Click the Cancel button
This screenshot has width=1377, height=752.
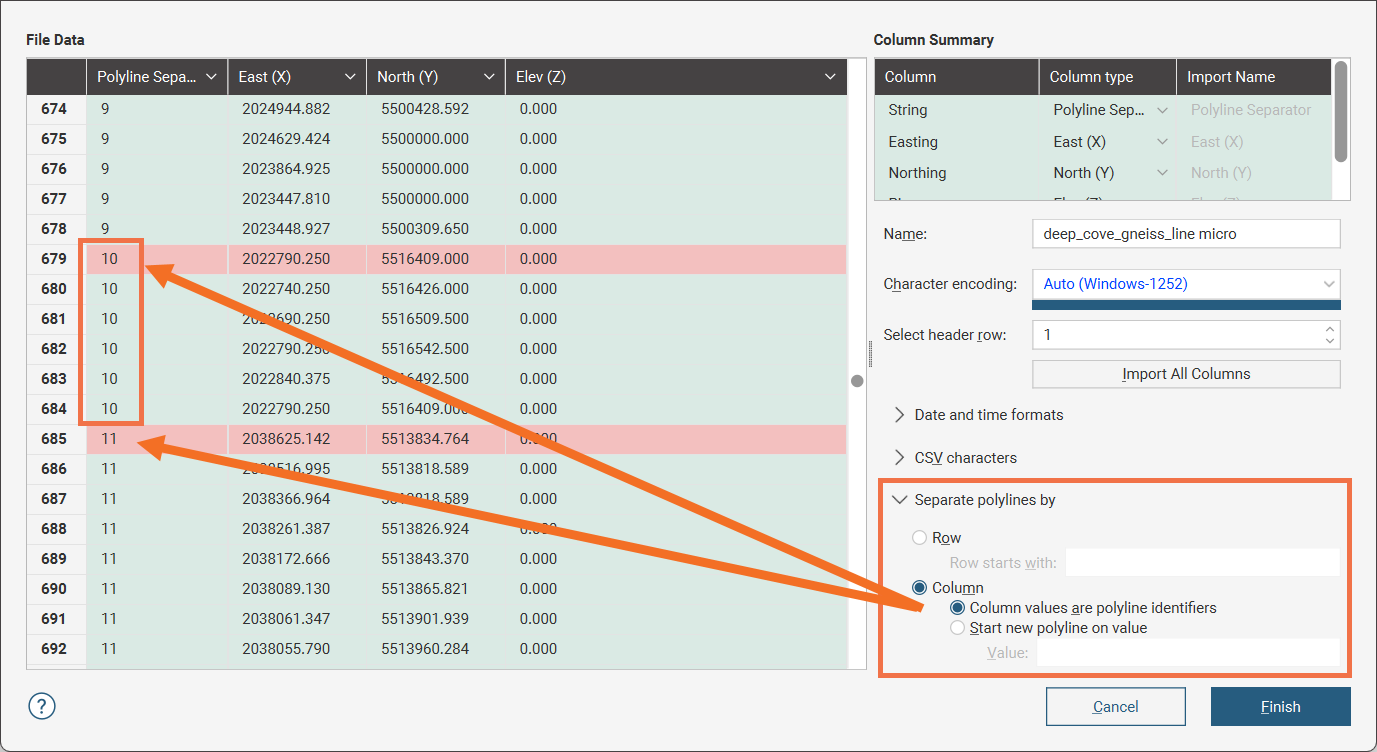pyautogui.click(x=1115, y=707)
